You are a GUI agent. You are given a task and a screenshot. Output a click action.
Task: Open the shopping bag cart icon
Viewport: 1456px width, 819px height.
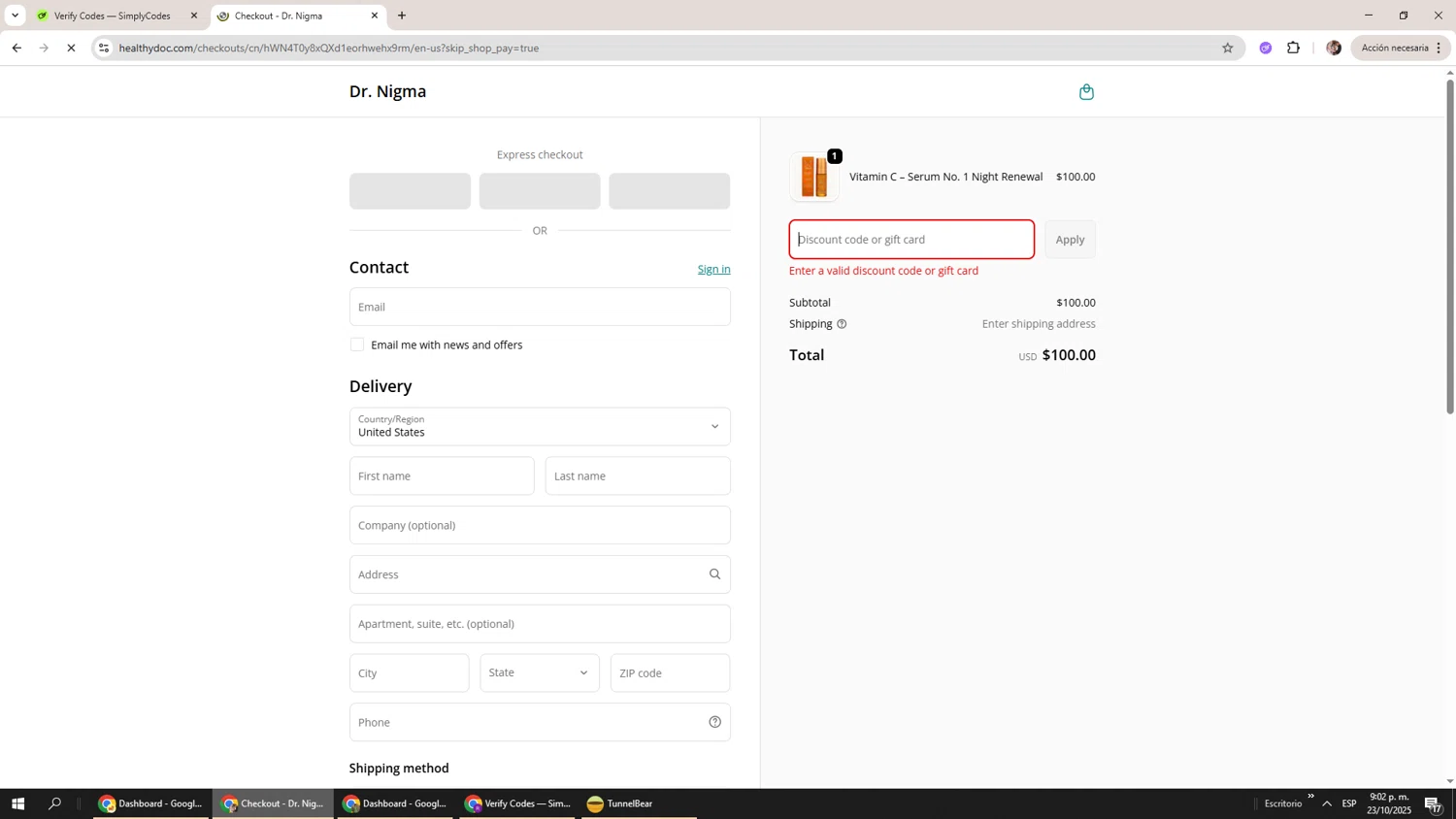coord(1086,92)
